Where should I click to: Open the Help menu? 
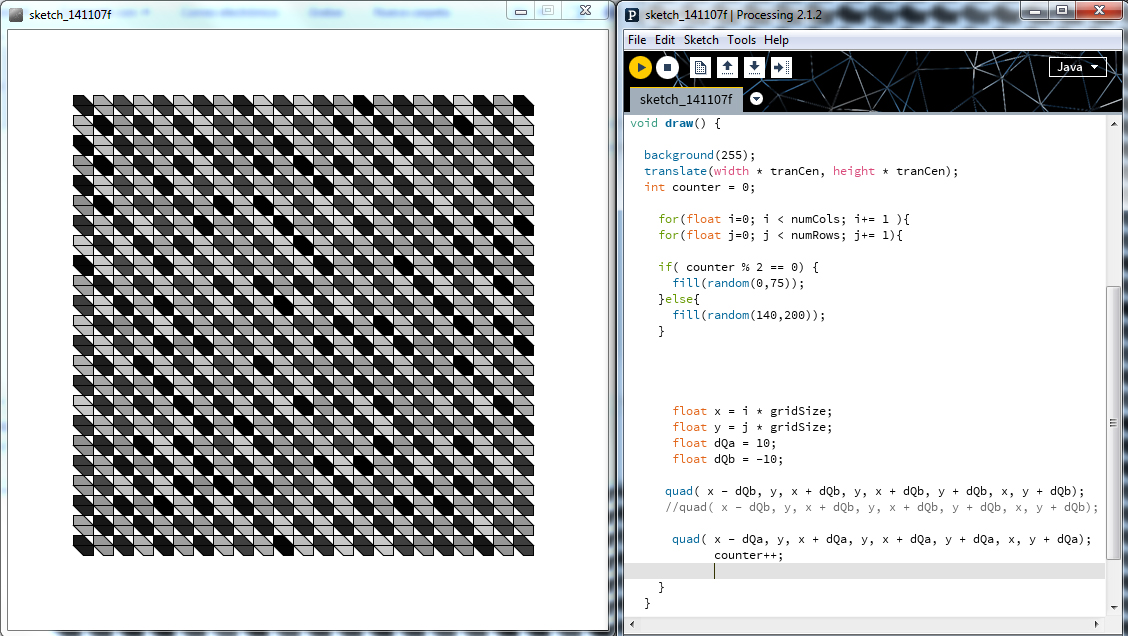(776, 40)
